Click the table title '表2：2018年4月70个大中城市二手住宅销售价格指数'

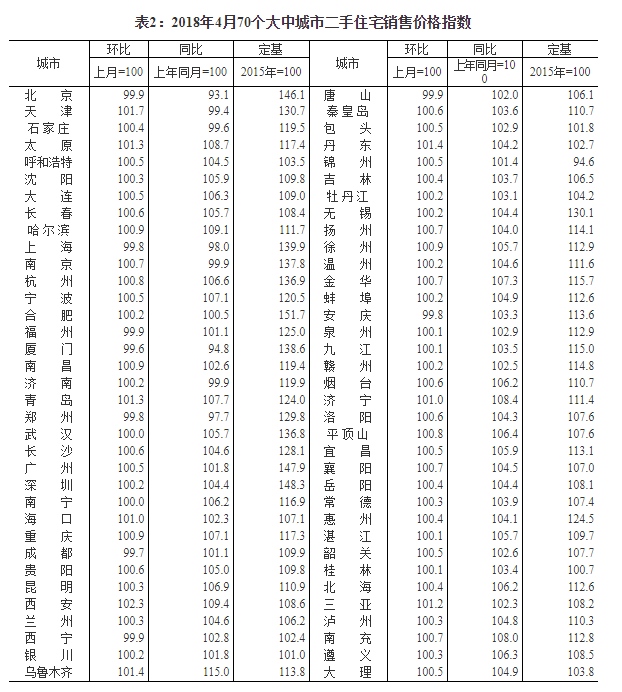(x=303, y=23)
